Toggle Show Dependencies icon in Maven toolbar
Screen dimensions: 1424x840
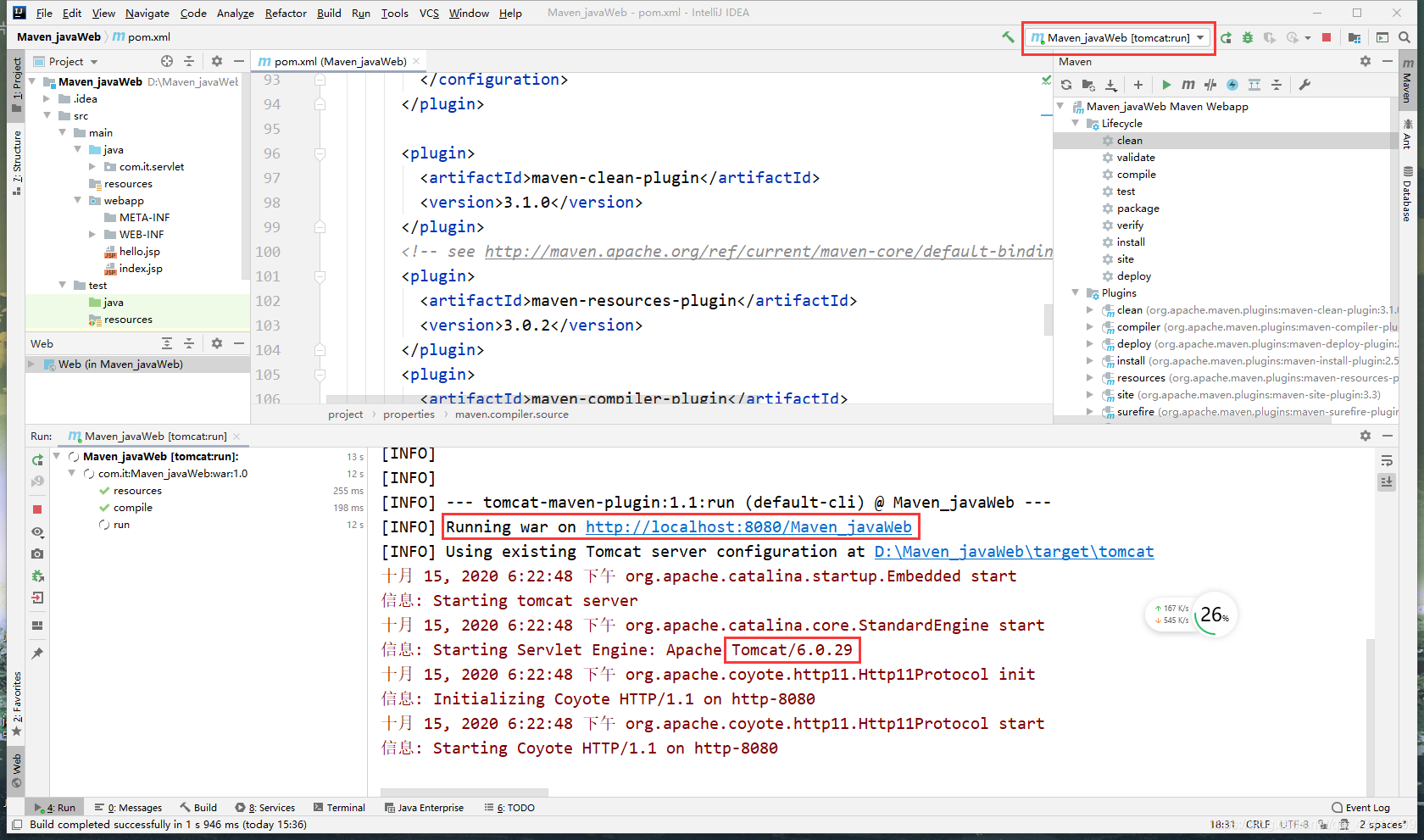click(1254, 85)
